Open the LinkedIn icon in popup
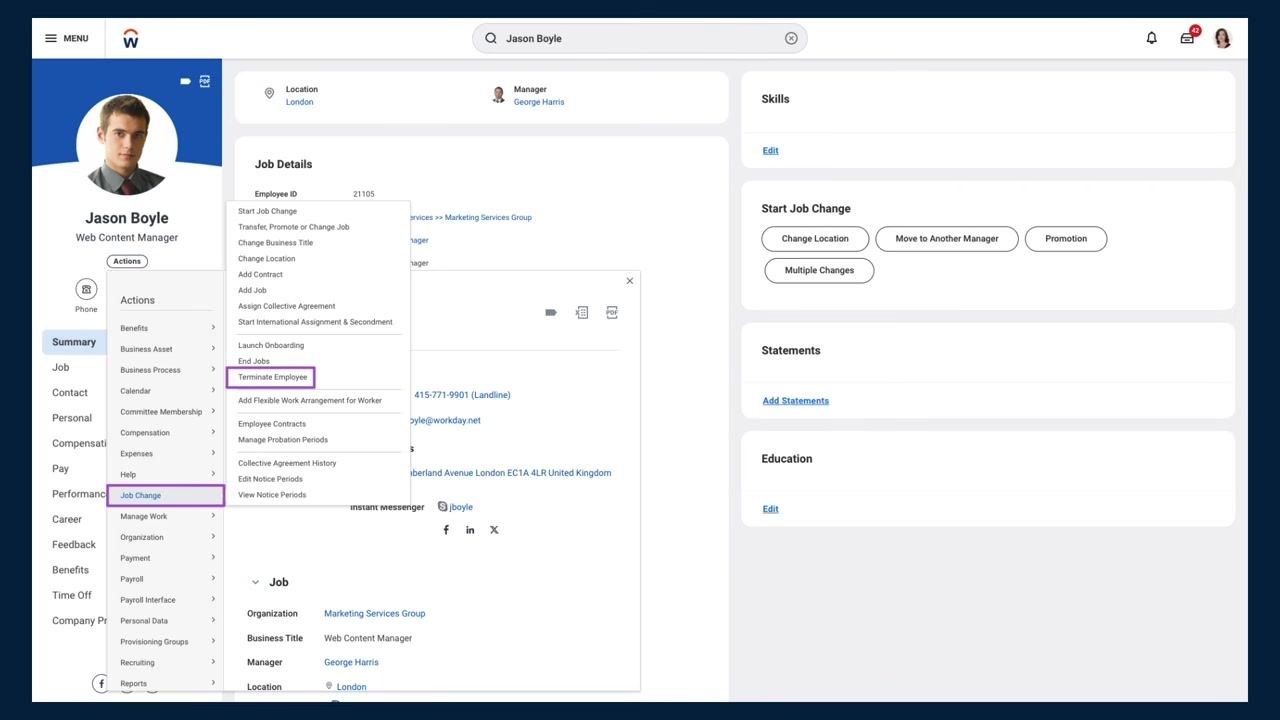Viewport: 1280px width, 720px height. pyautogui.click(x=470, y=530)
